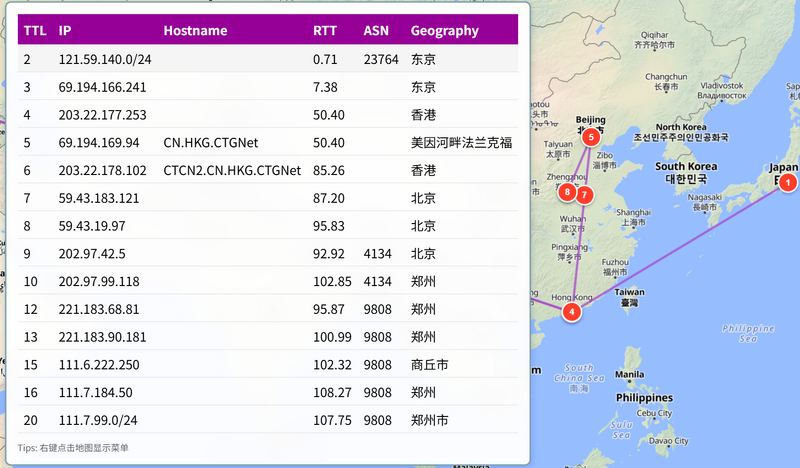Click geography 美因河畔法兰克福 in TTL 5 row

(461, 142)
